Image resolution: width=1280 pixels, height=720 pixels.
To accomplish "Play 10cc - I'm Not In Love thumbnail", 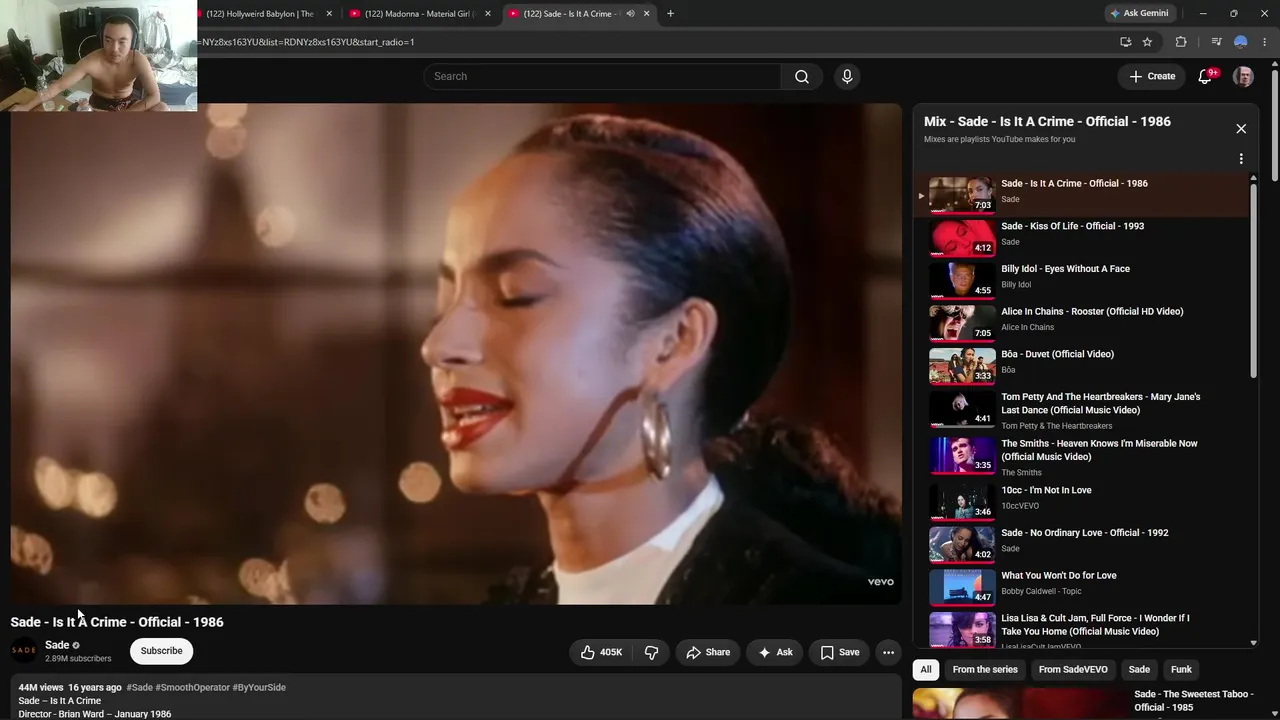I will pyautogui.click(x=963, y=502).
